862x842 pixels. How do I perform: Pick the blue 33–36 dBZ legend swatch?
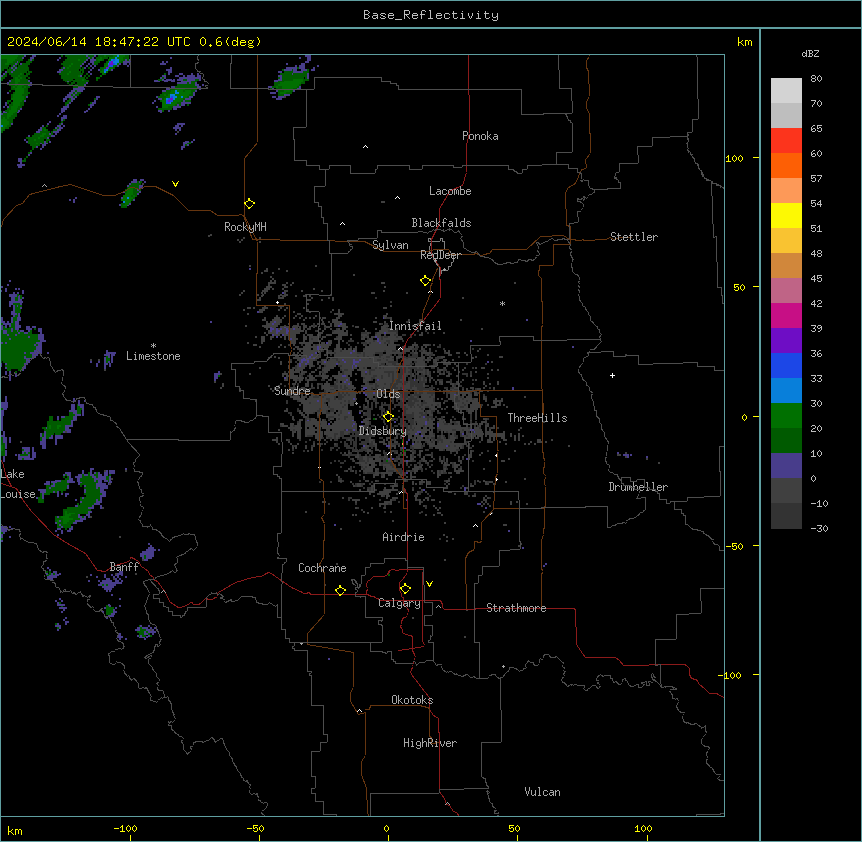tap(786, 365)
